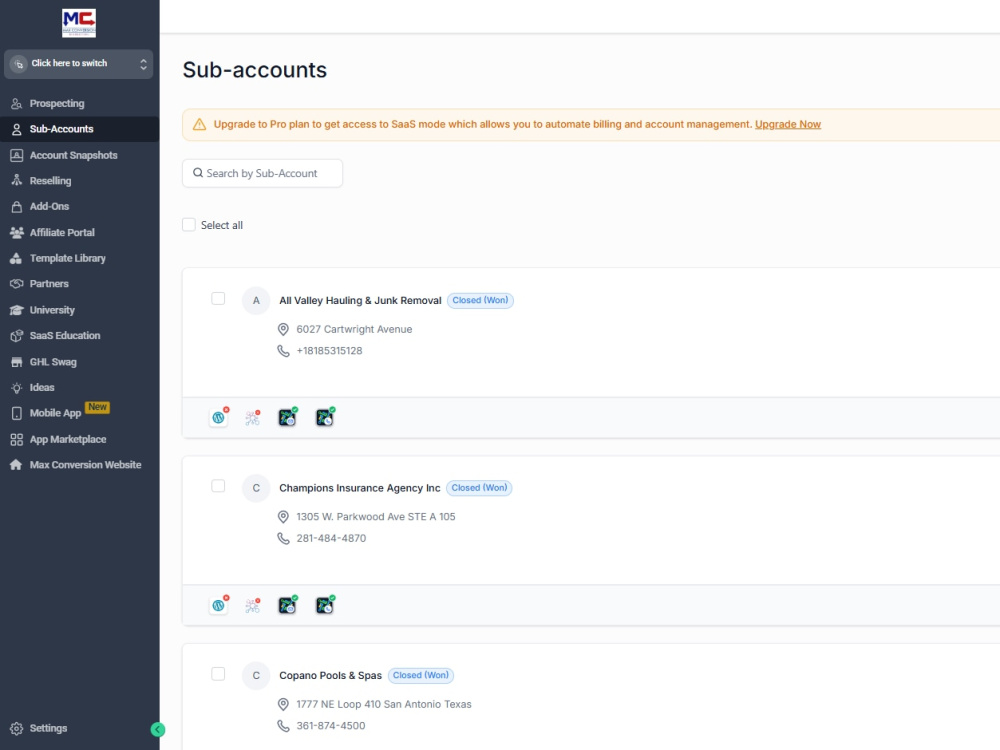Viewport: 1000px width, 750px height.
Task: Click workflow nodes icon under All Valley Hauling
Action: 253,418
